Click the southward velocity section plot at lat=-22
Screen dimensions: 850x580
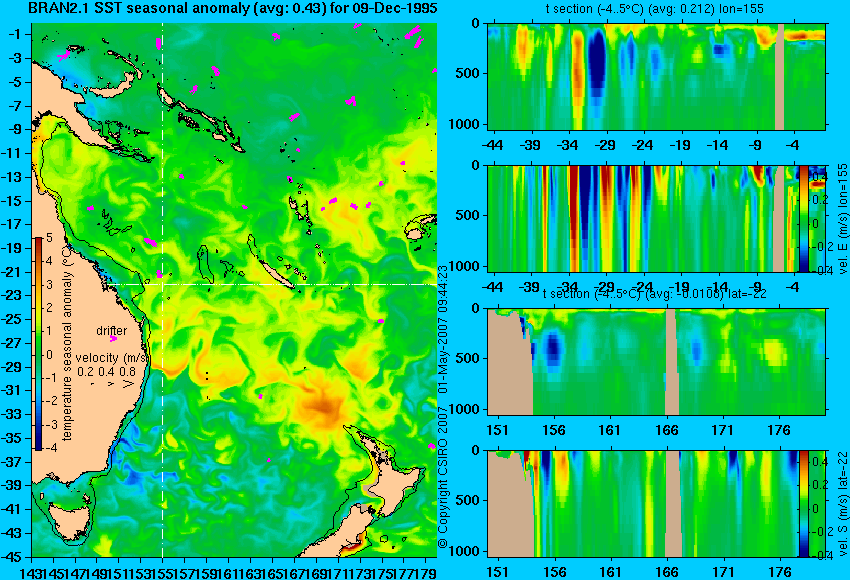point(643,504)
